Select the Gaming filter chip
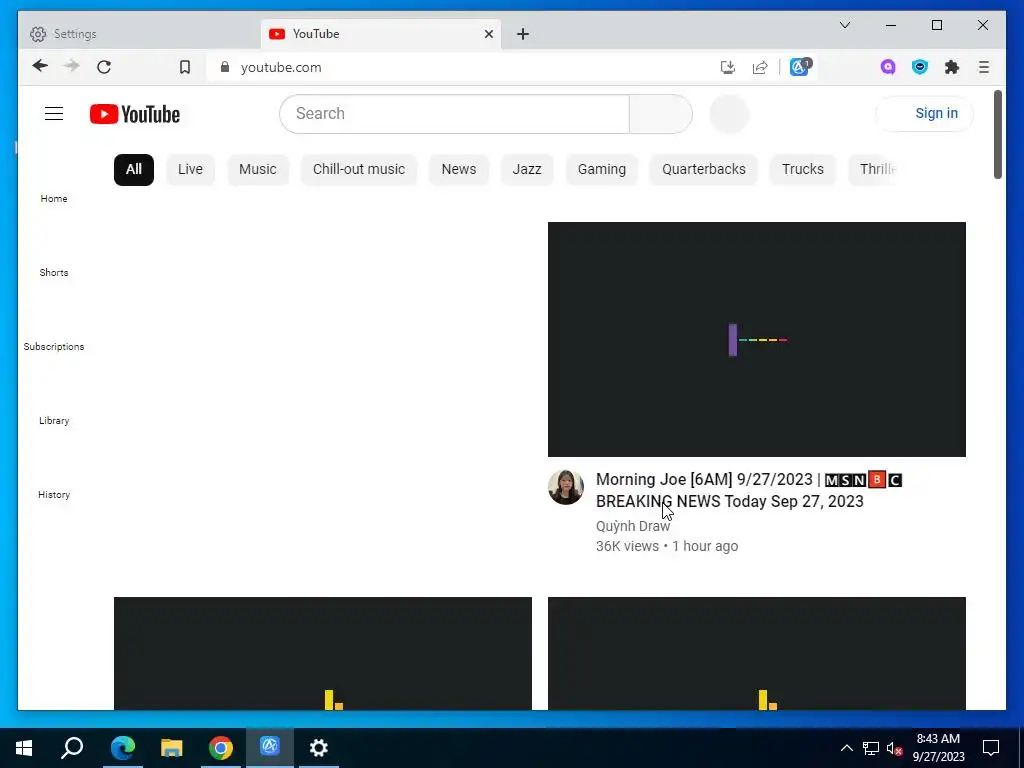1024x768 pixels. tap(601, 170)
